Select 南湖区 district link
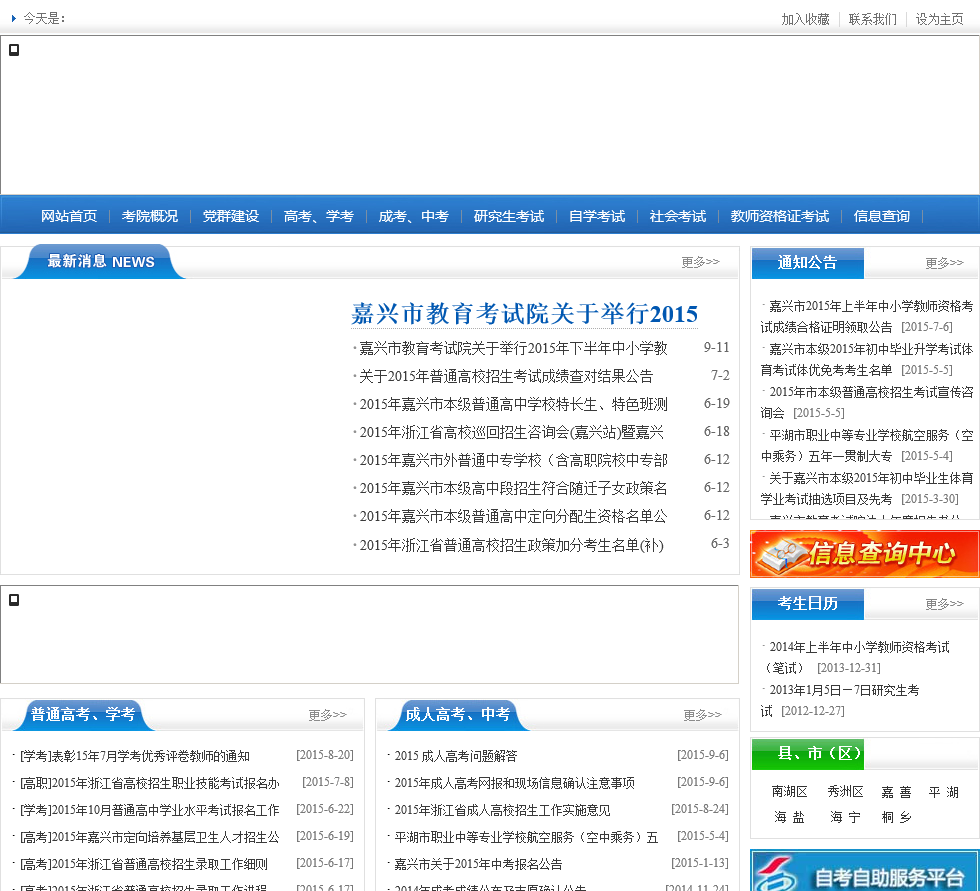 click(x=789, y=792)
